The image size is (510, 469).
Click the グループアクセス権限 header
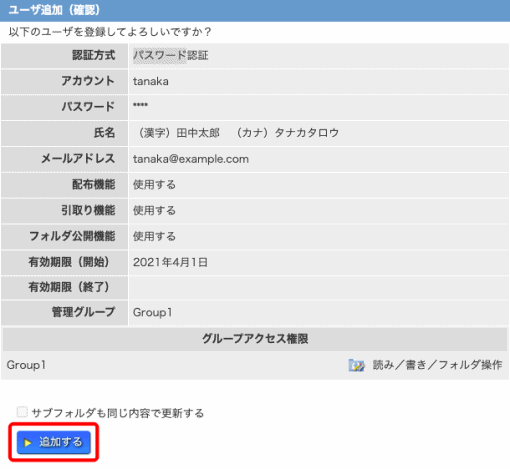click(x=255, y=339)
